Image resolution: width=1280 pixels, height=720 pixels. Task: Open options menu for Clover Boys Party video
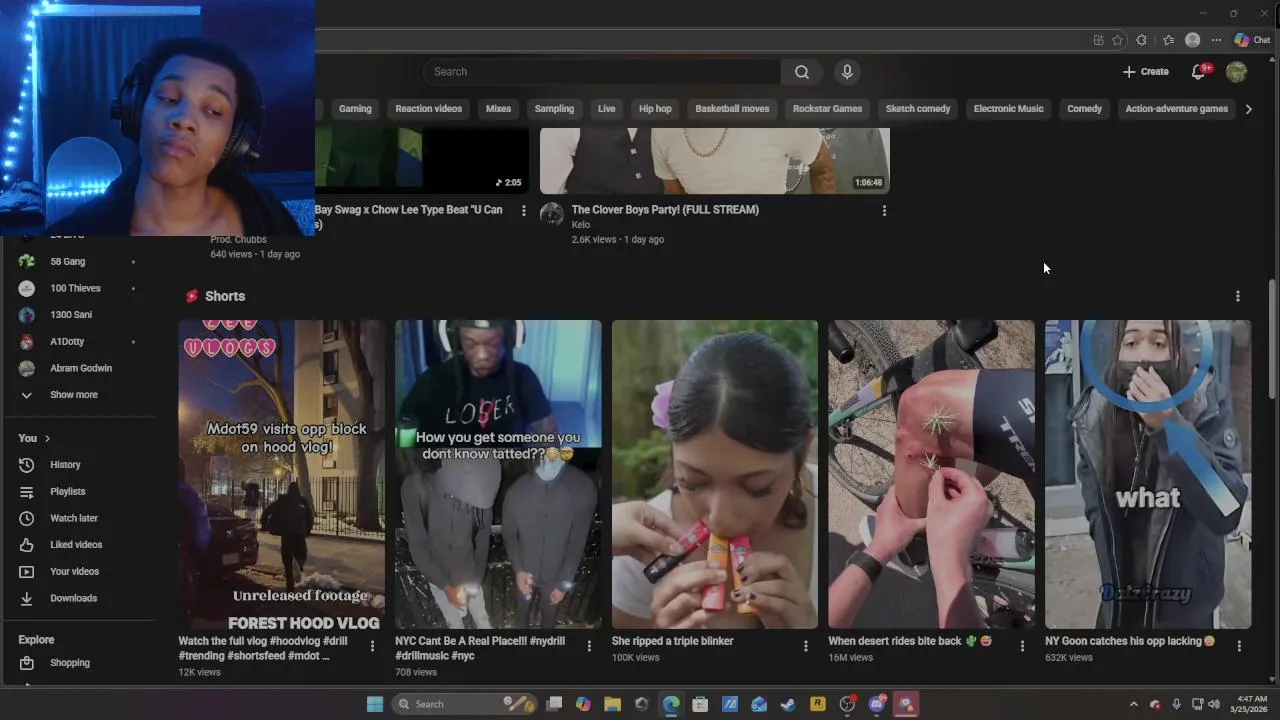tap(884, 211)
